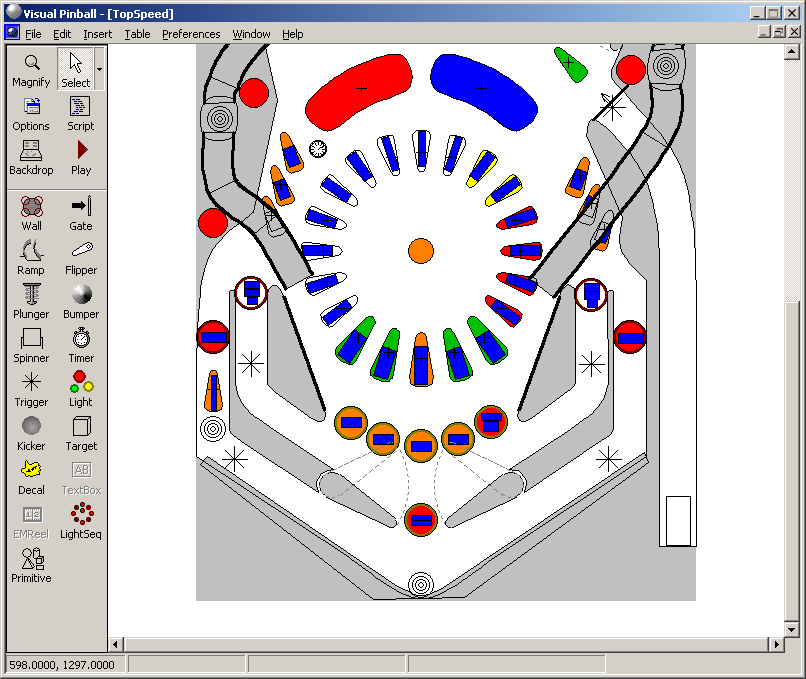Open the Insert menu
Viewport: 806px width, 679px height.
pos(98,34)
